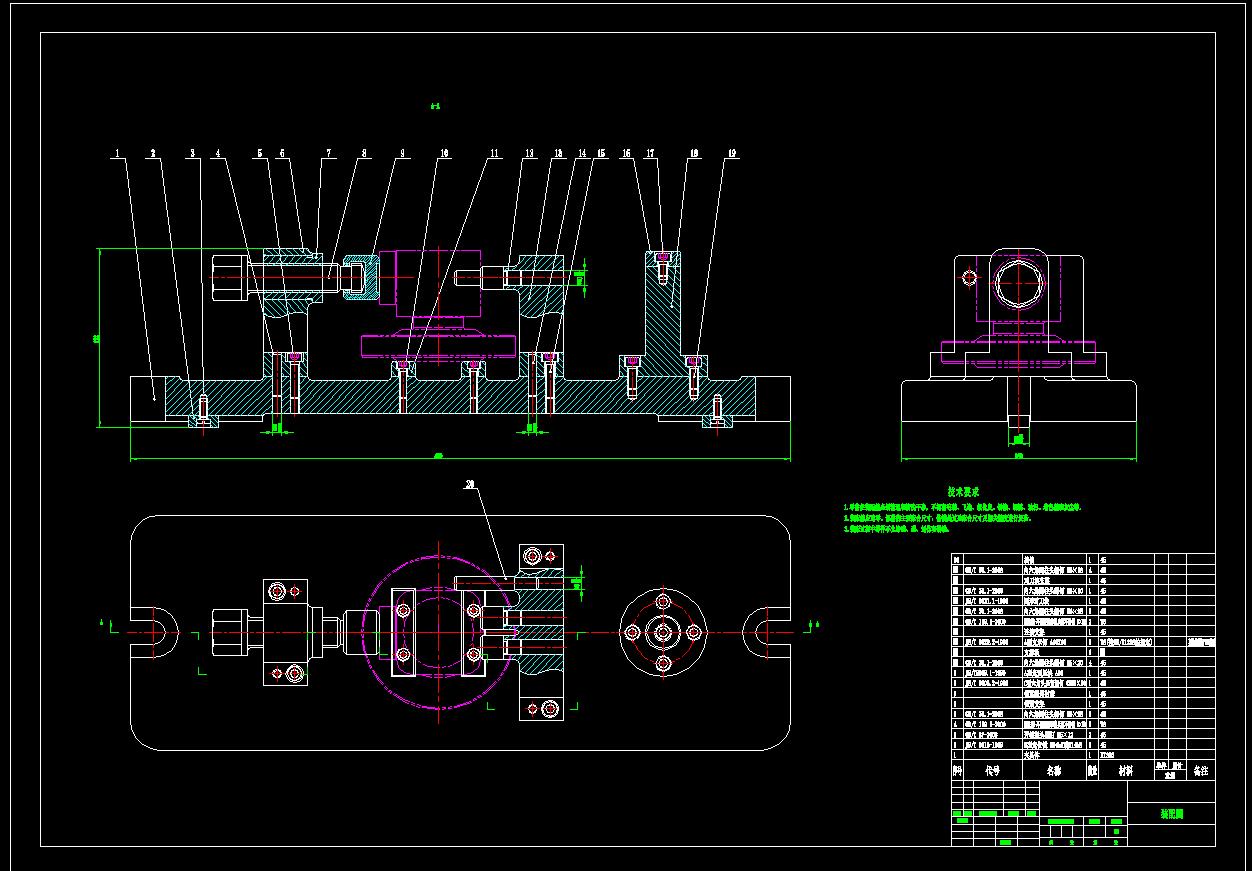
Task: Click the 装配图 title block text
Action: pos(1172,814)
